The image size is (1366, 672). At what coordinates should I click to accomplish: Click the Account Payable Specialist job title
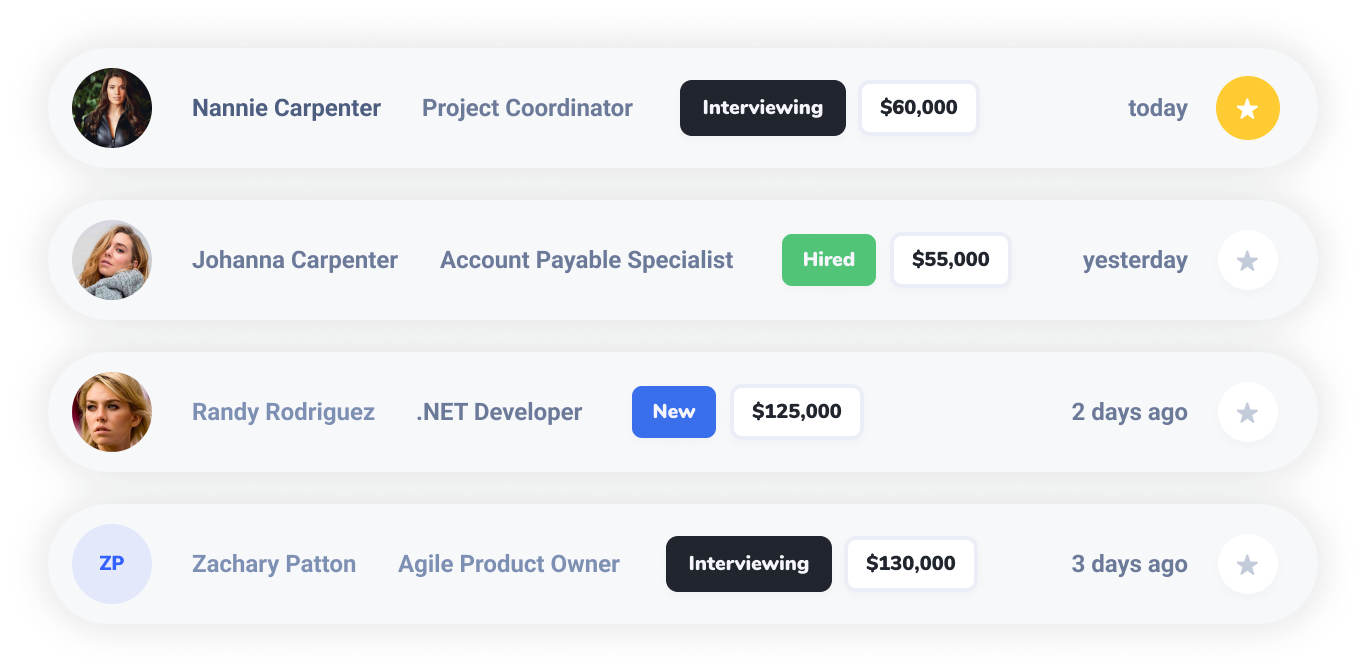586,260
